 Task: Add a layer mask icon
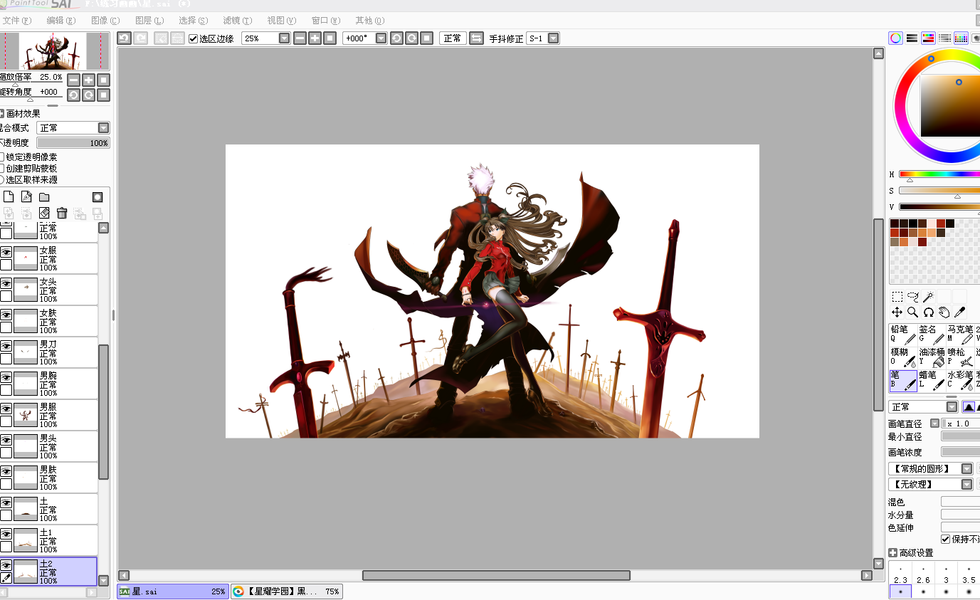[x=98, y=197]
